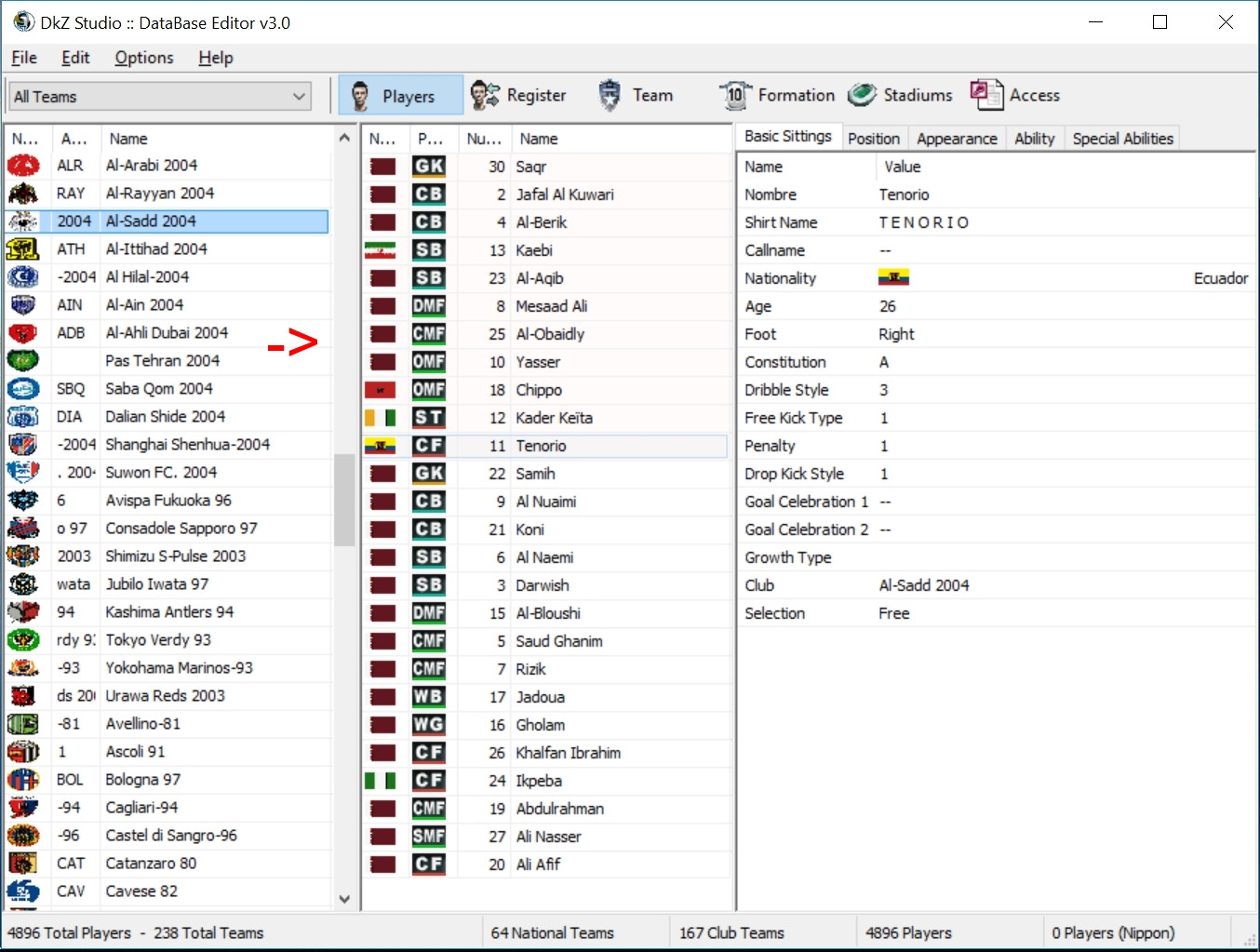Click the team list scrollbar thumb
This screenshot has height=952, width=1260.
click(344, 500)
